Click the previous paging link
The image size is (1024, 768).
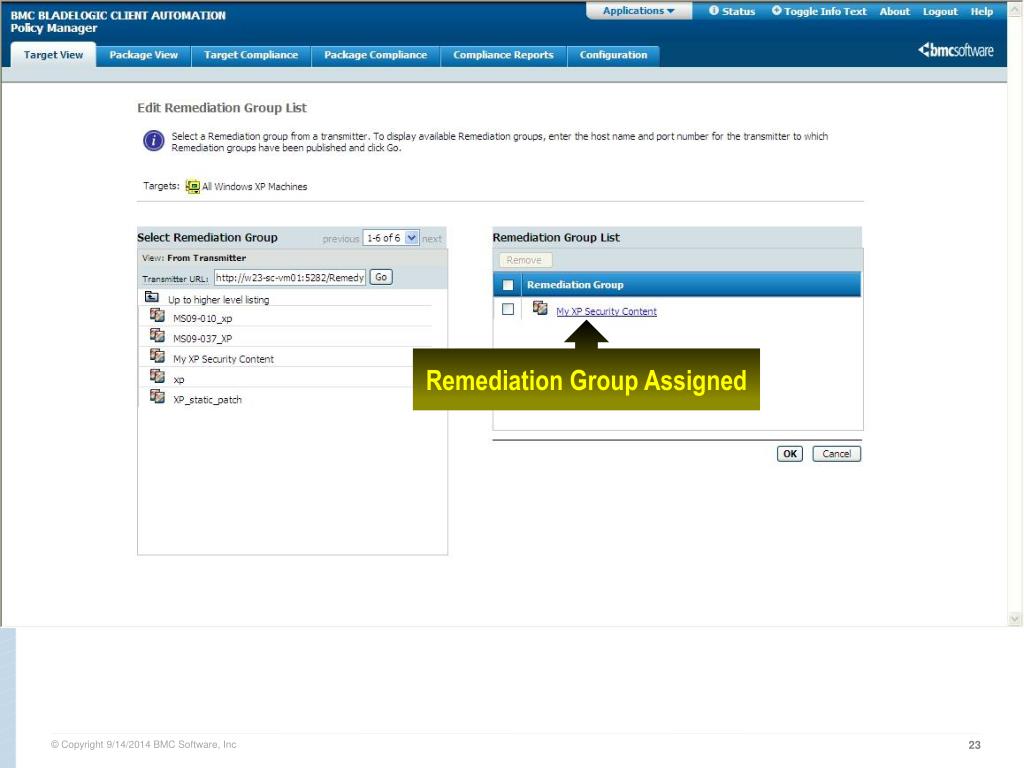(340, 239)
